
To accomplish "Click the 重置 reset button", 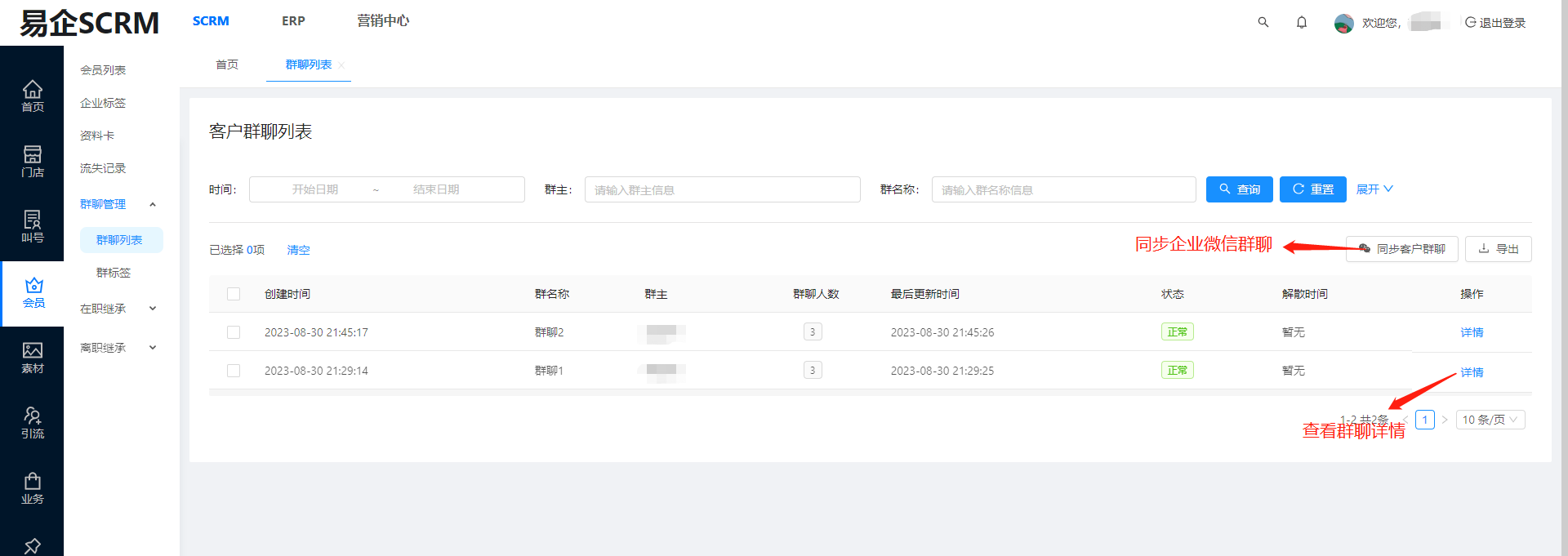I will (x=1313, y=189).
